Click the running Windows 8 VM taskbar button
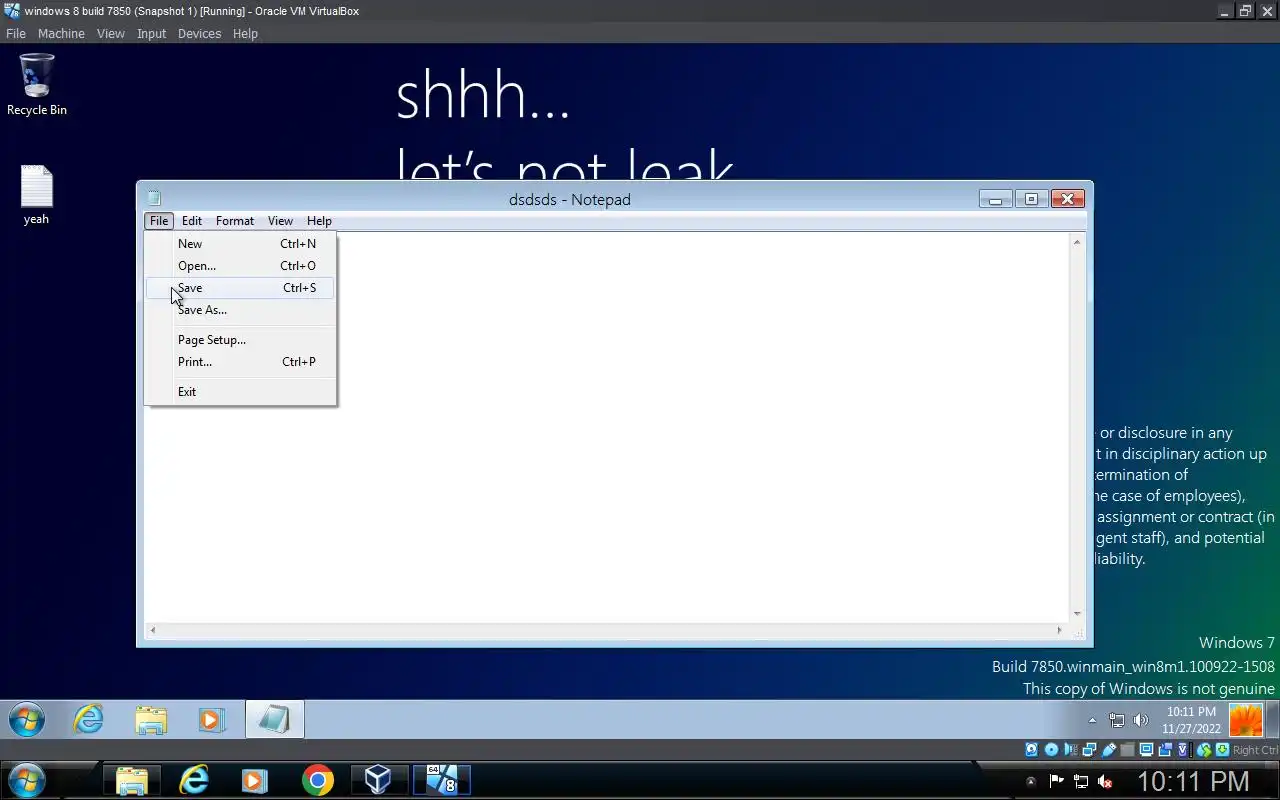 (441, 780)
